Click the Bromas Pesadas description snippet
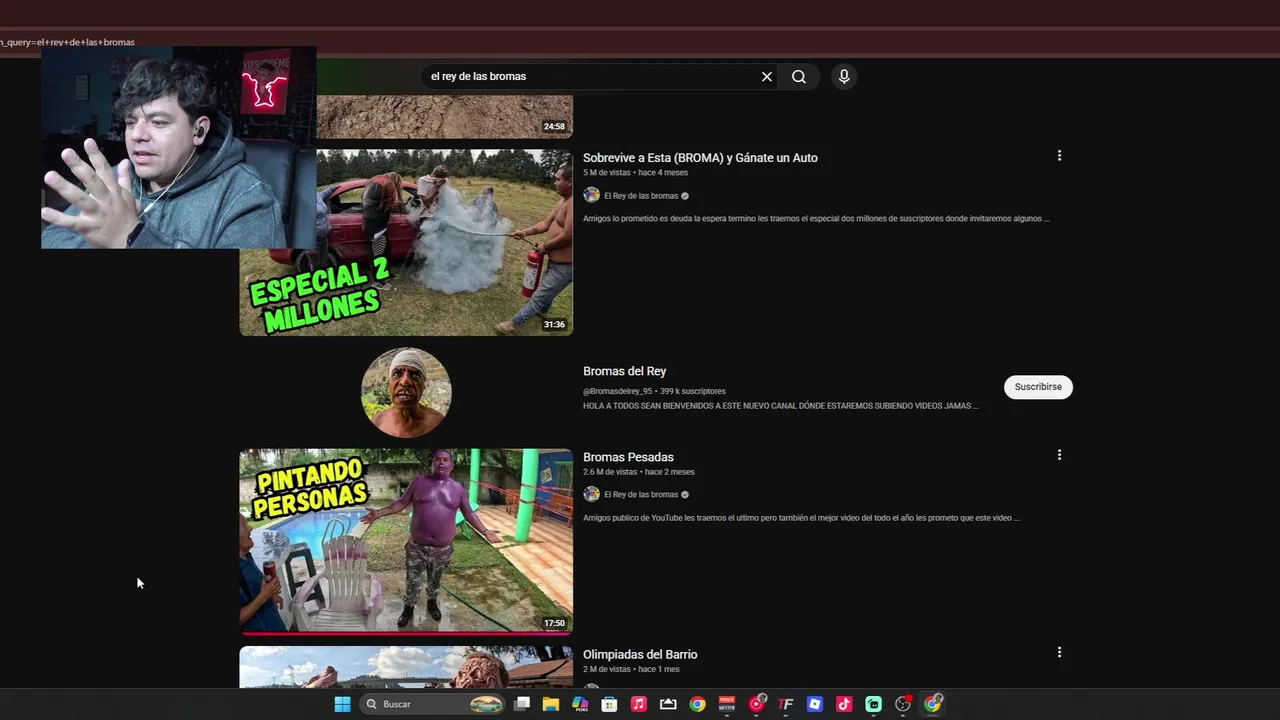 point(801,518)
